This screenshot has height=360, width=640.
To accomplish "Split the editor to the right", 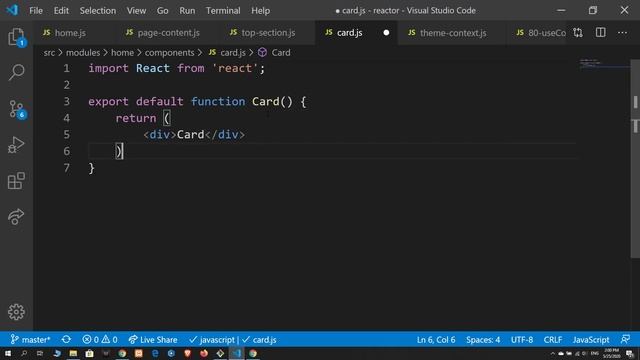I will click(600, 33).
